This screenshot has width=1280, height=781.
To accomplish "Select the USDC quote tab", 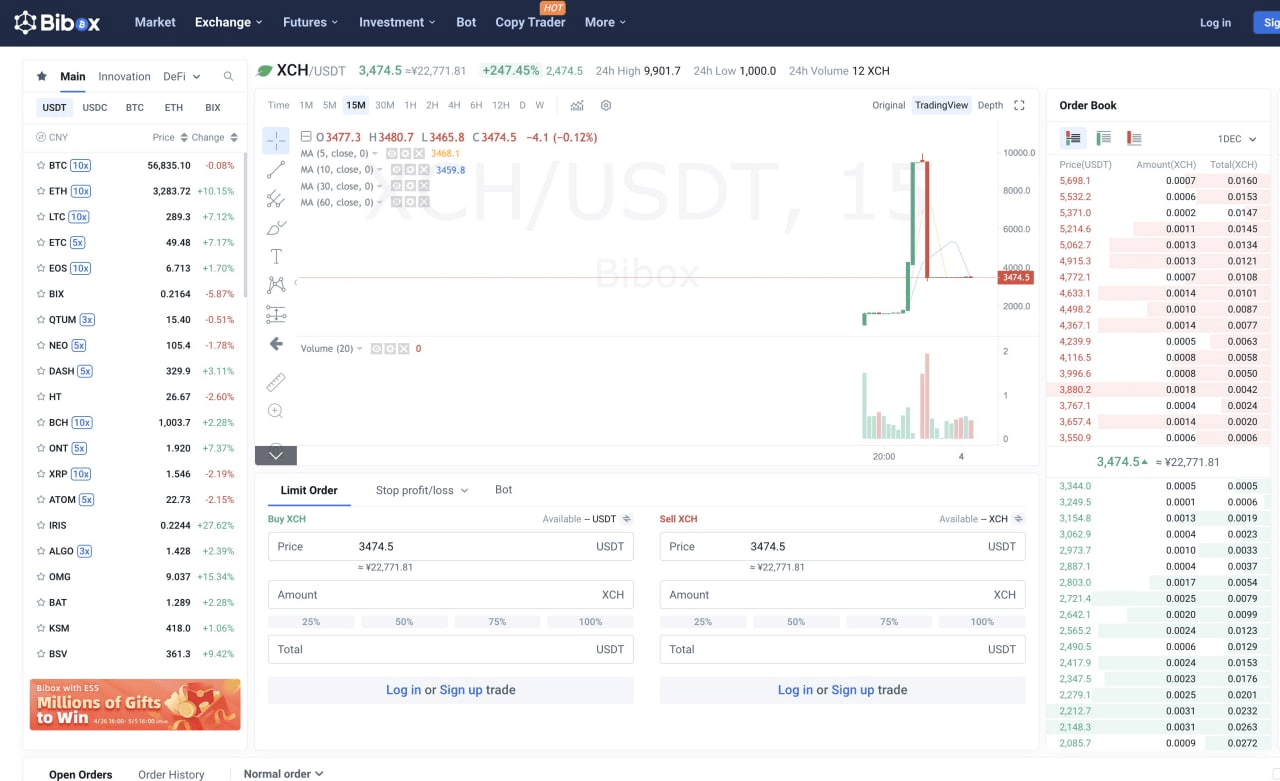I will coord(95,107).
